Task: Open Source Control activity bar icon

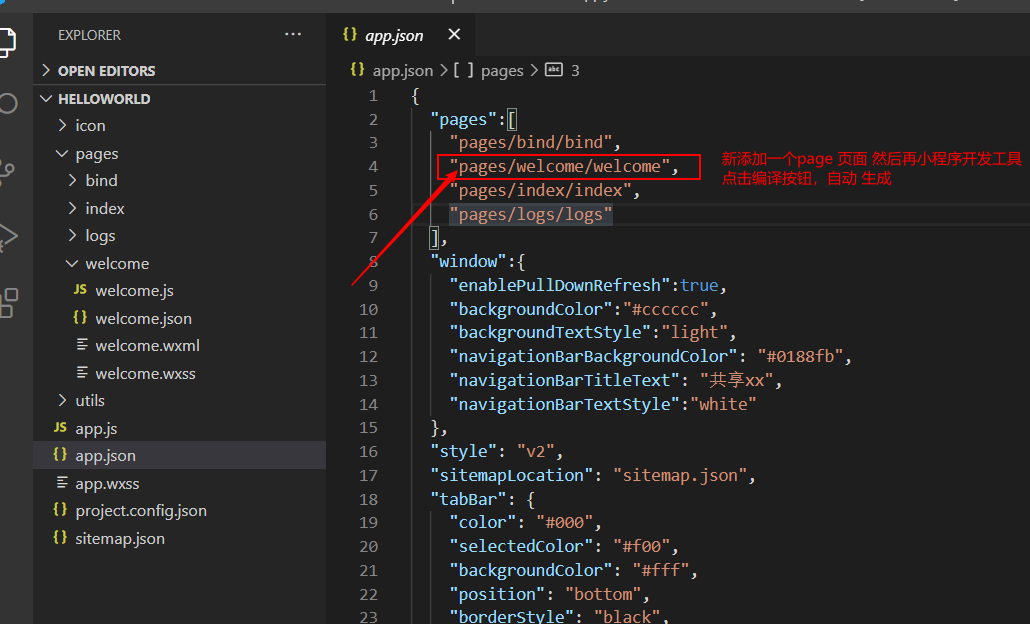Action: point(7,172)
